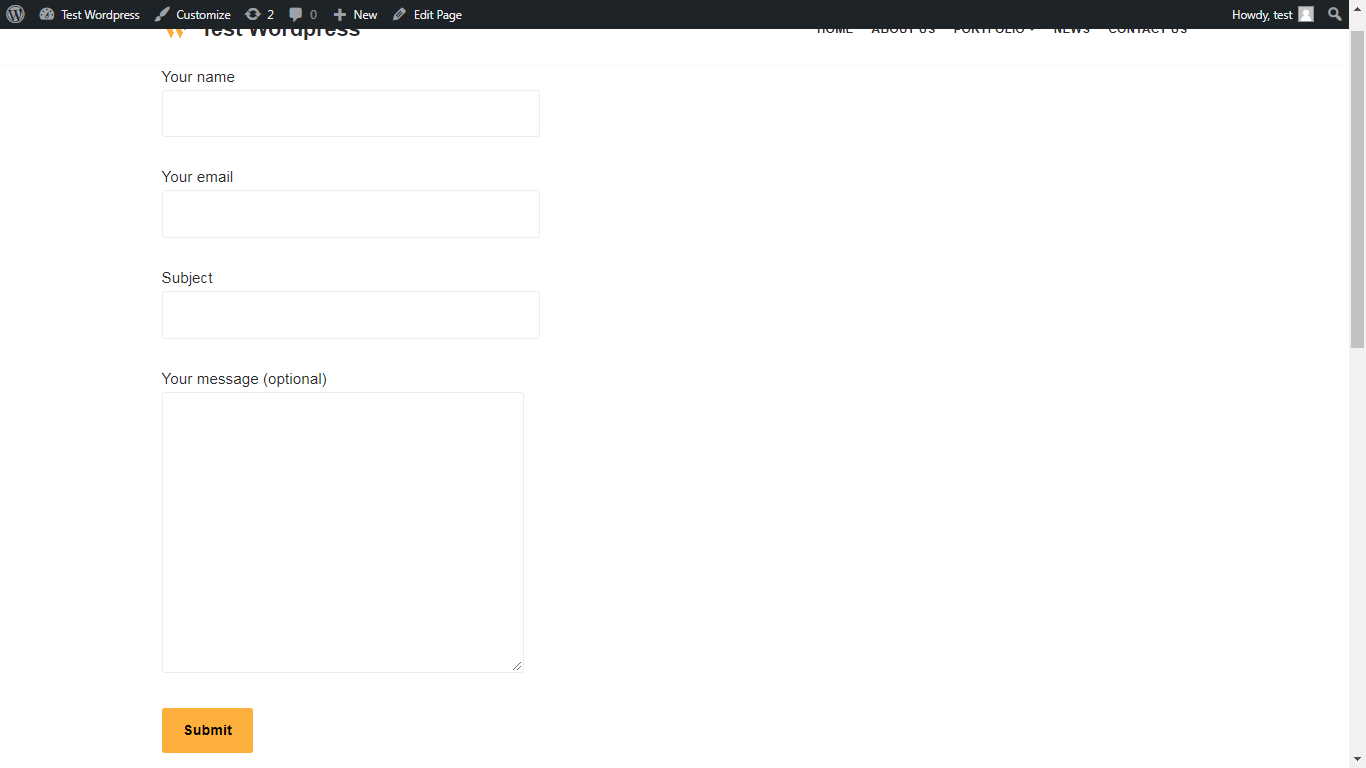Click the message textarea resize handle
This screenshot has height=768, width=1366.
[517, 665]
